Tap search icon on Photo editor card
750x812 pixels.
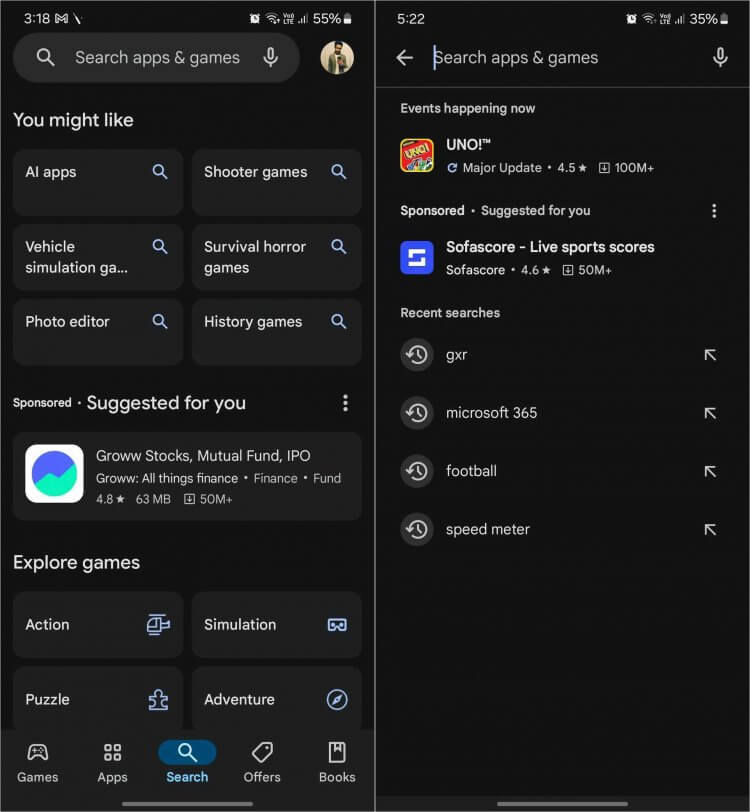pos(160,321)
